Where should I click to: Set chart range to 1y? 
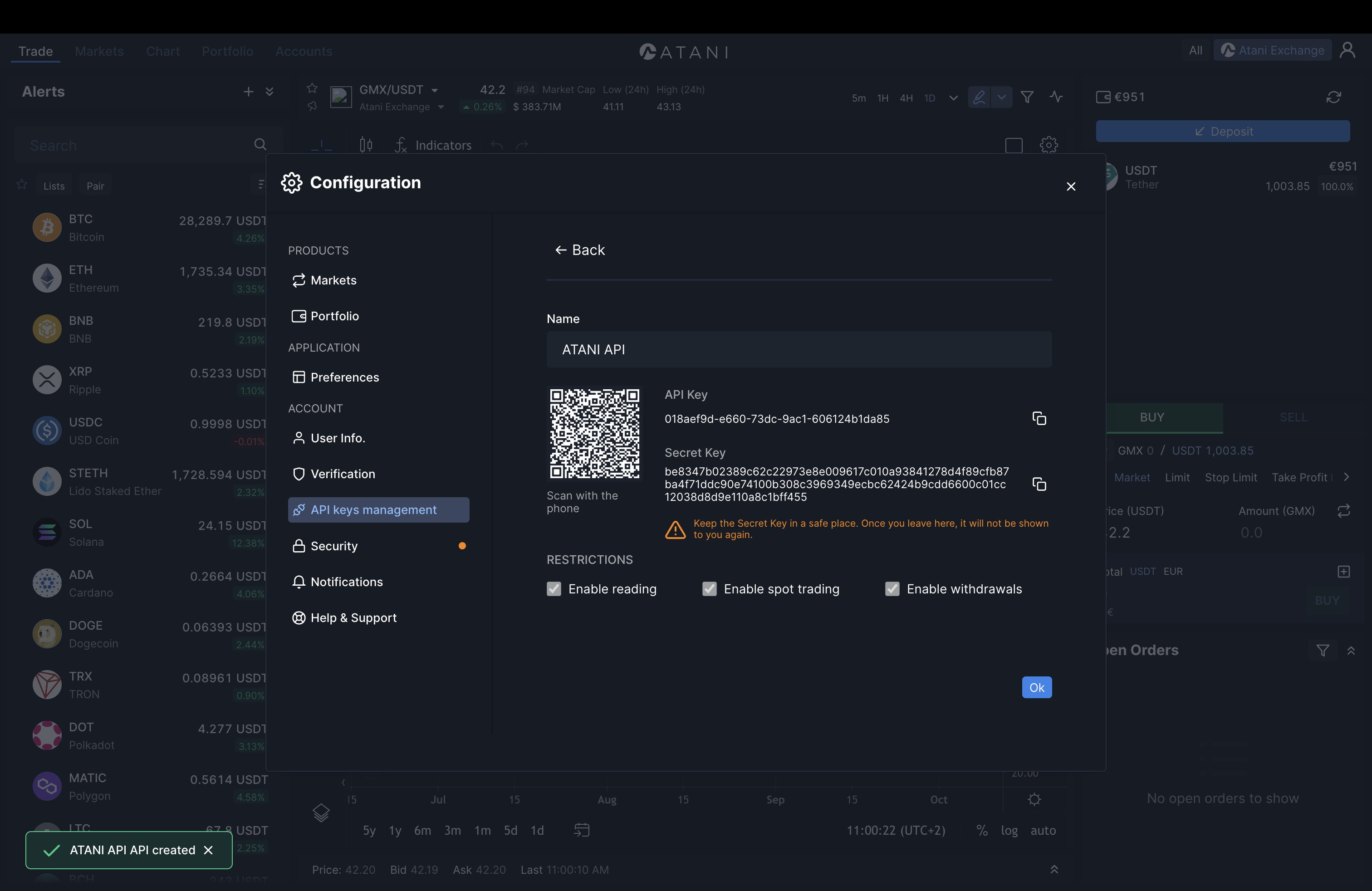pyautogui.click(x=395, y=831)
